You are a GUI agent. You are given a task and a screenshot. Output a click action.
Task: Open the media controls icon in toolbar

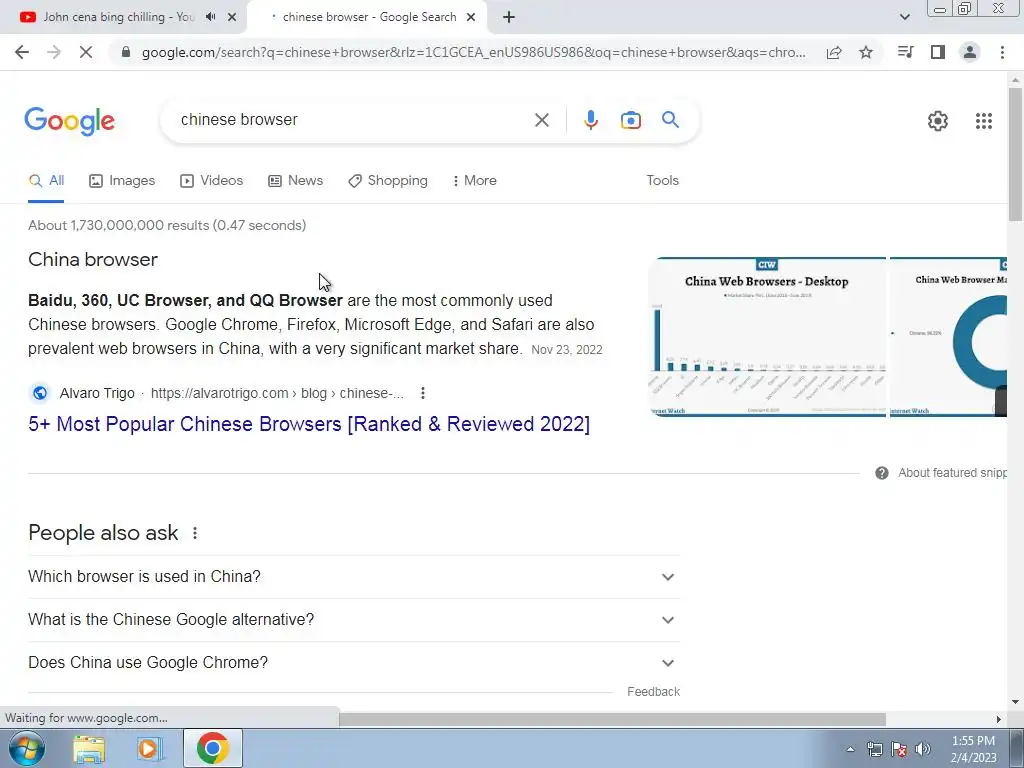[x=905, y=52]
